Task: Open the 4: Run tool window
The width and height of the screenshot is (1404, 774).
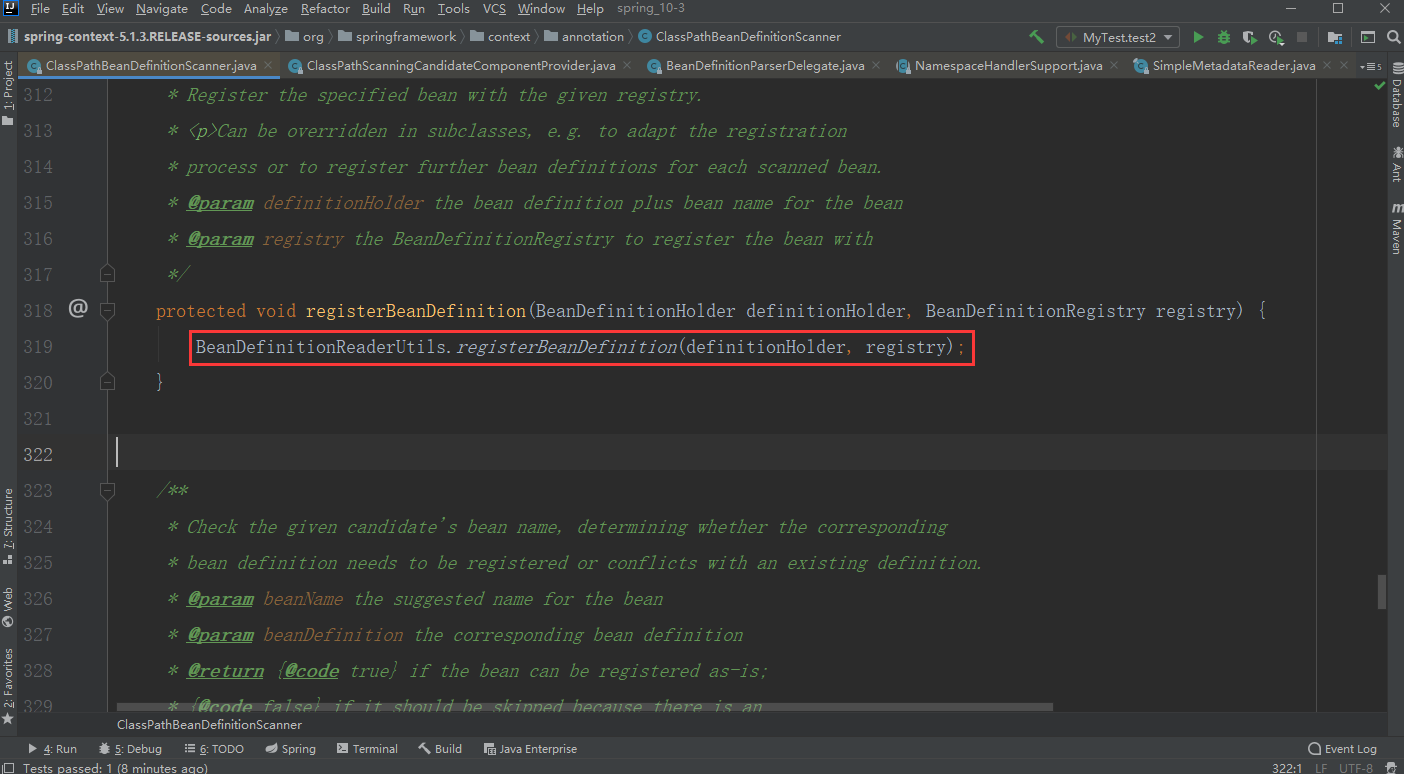Action: tap(53, 748)
